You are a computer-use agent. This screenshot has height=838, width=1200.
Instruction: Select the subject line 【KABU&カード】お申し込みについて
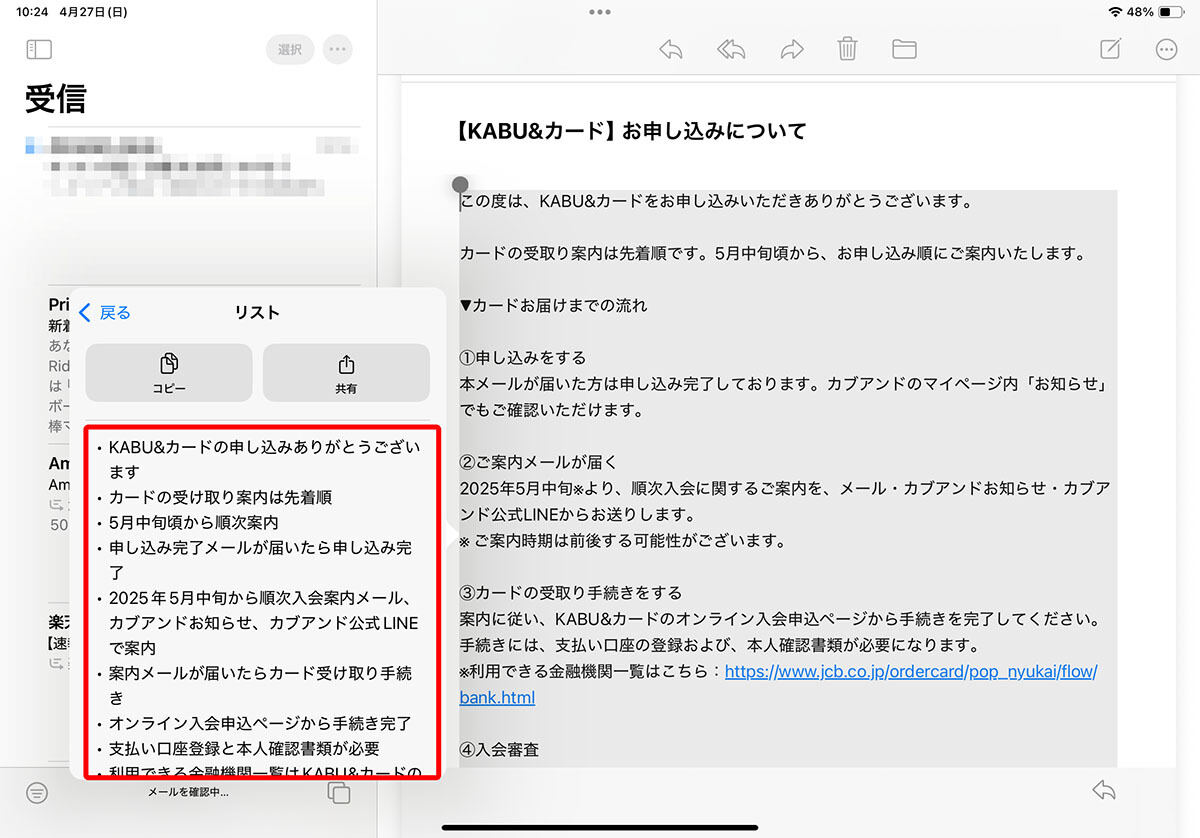coord(630,131)
